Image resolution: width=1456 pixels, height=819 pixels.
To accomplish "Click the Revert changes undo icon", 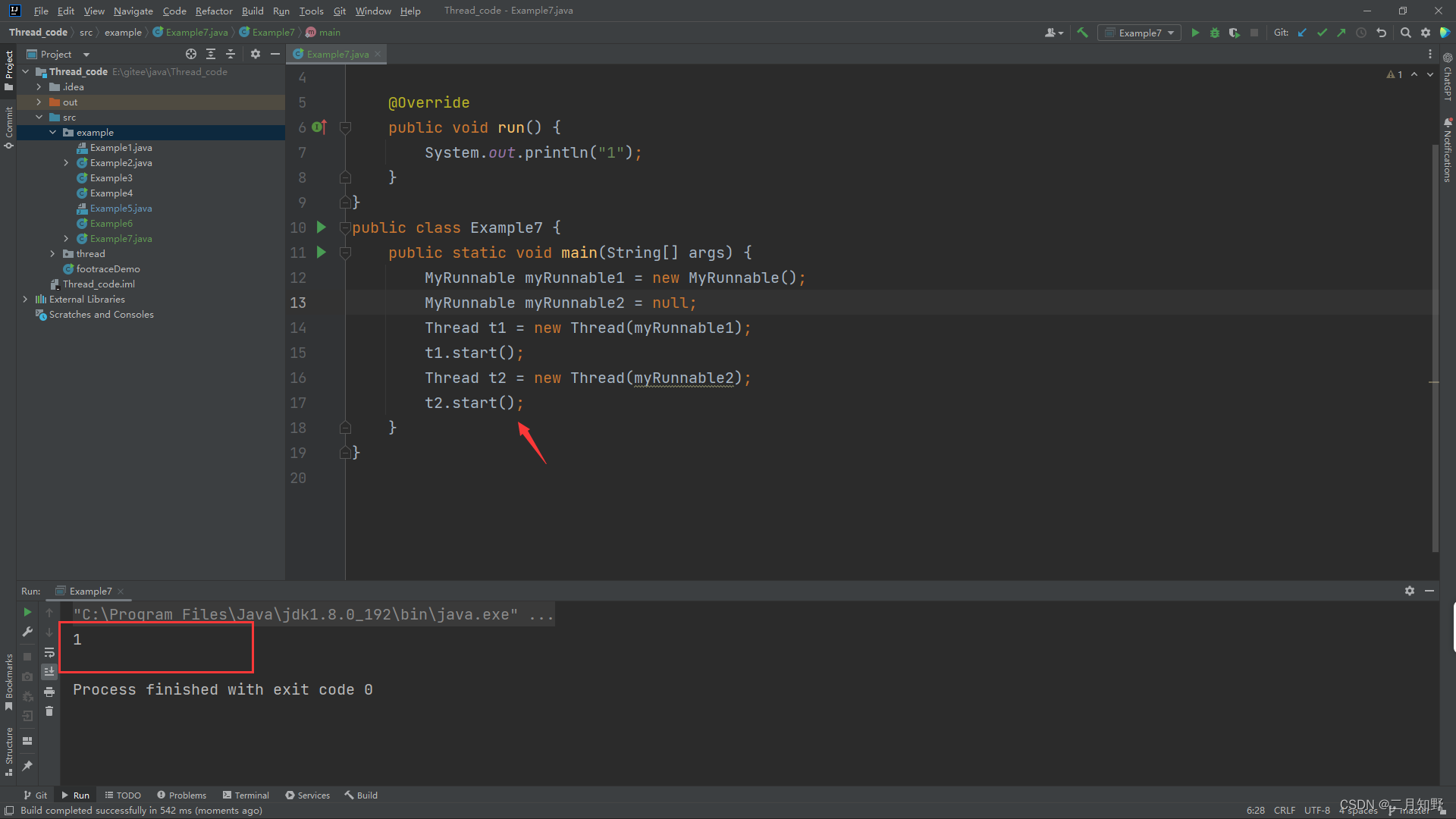I will [x=1385, y=33].
